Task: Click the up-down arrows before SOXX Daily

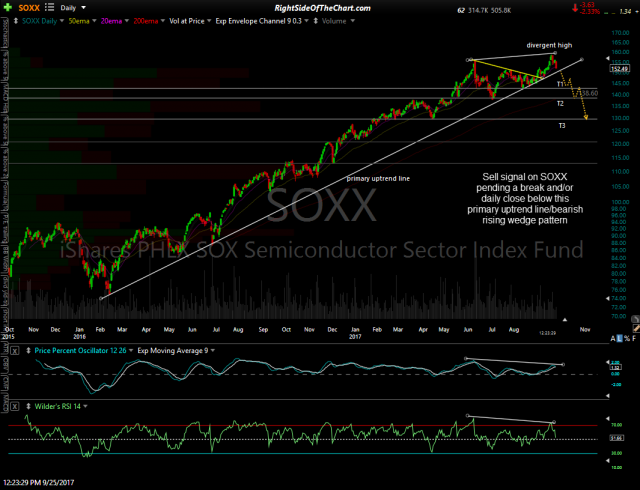Action: [x=16, y=21]
